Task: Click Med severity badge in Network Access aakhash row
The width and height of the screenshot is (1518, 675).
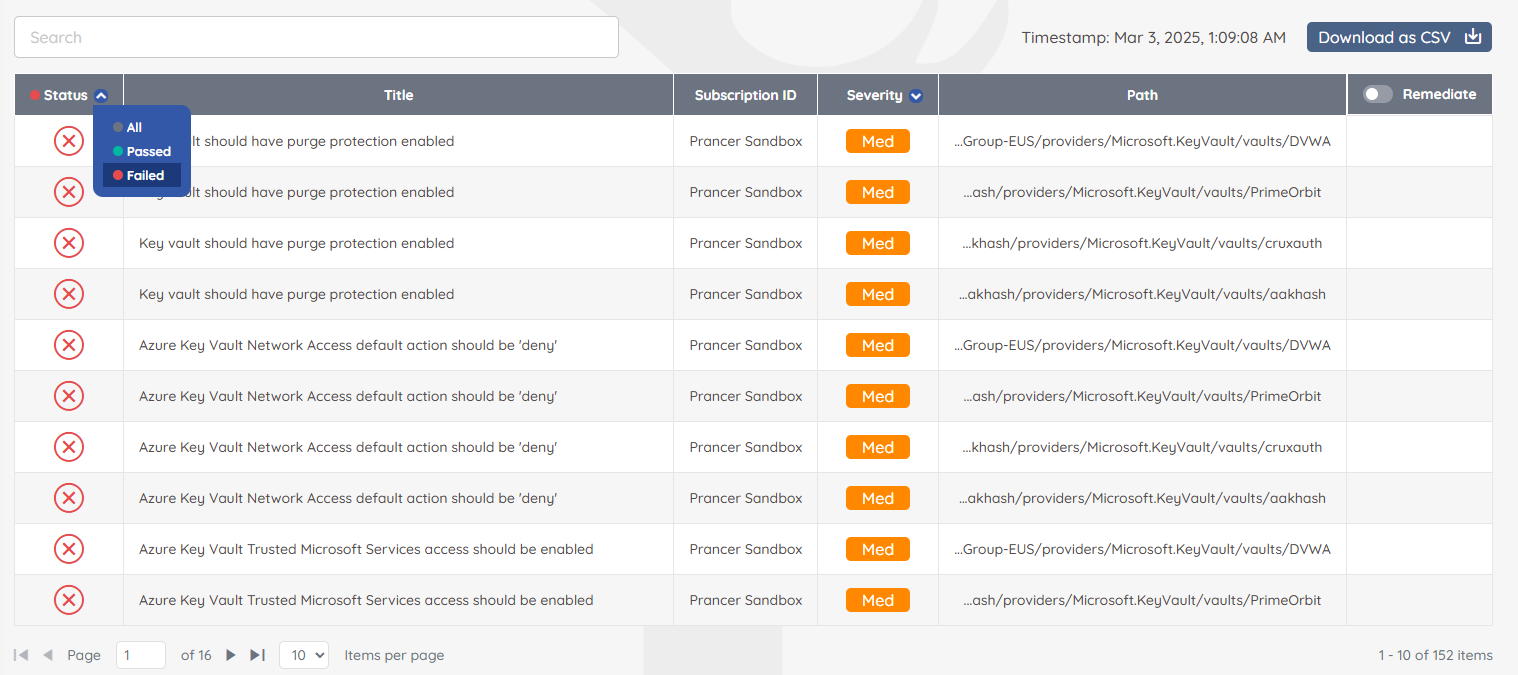Action: [878, 498]
